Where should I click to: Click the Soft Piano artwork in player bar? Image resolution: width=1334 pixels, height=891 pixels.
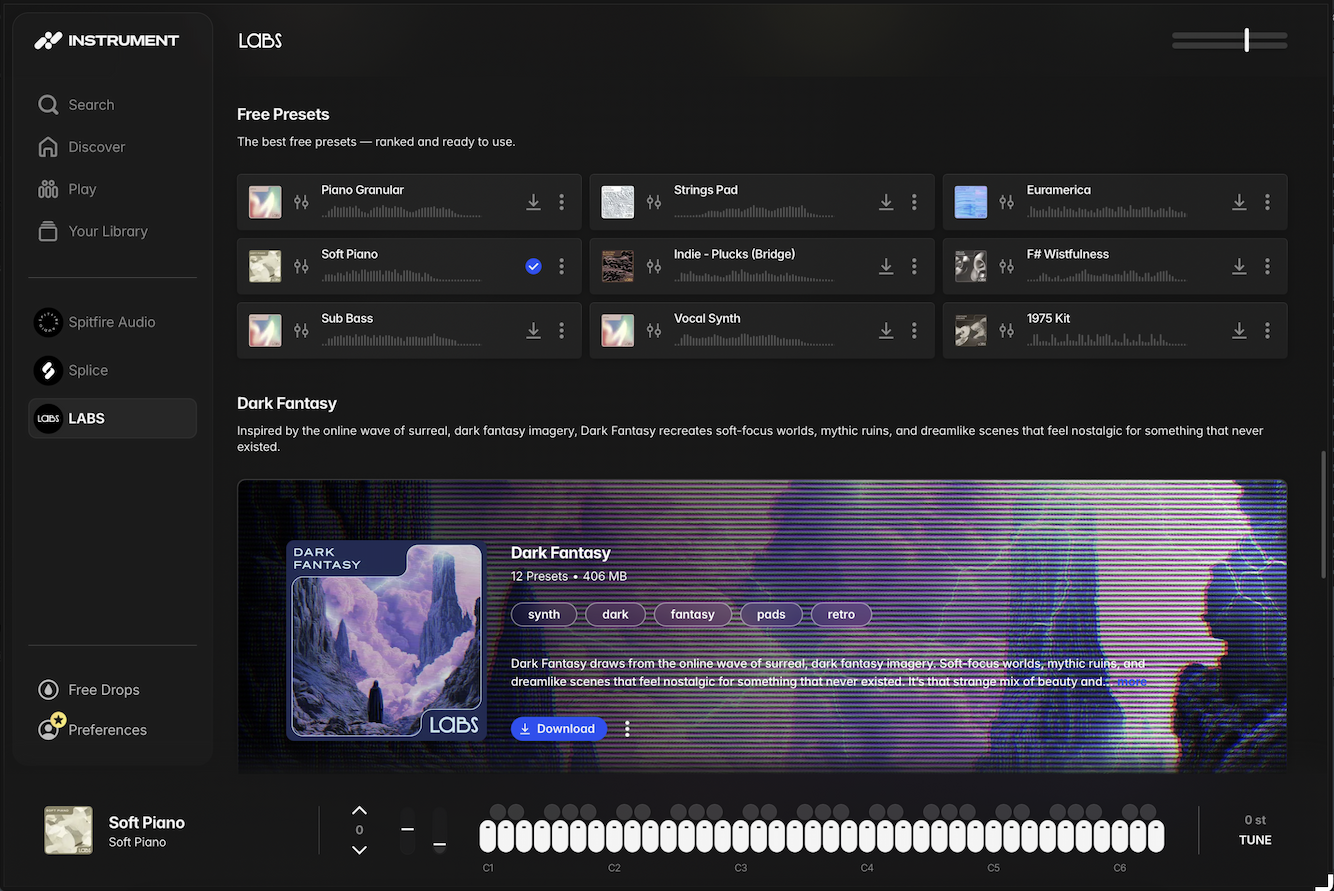(x=68, y=831)
